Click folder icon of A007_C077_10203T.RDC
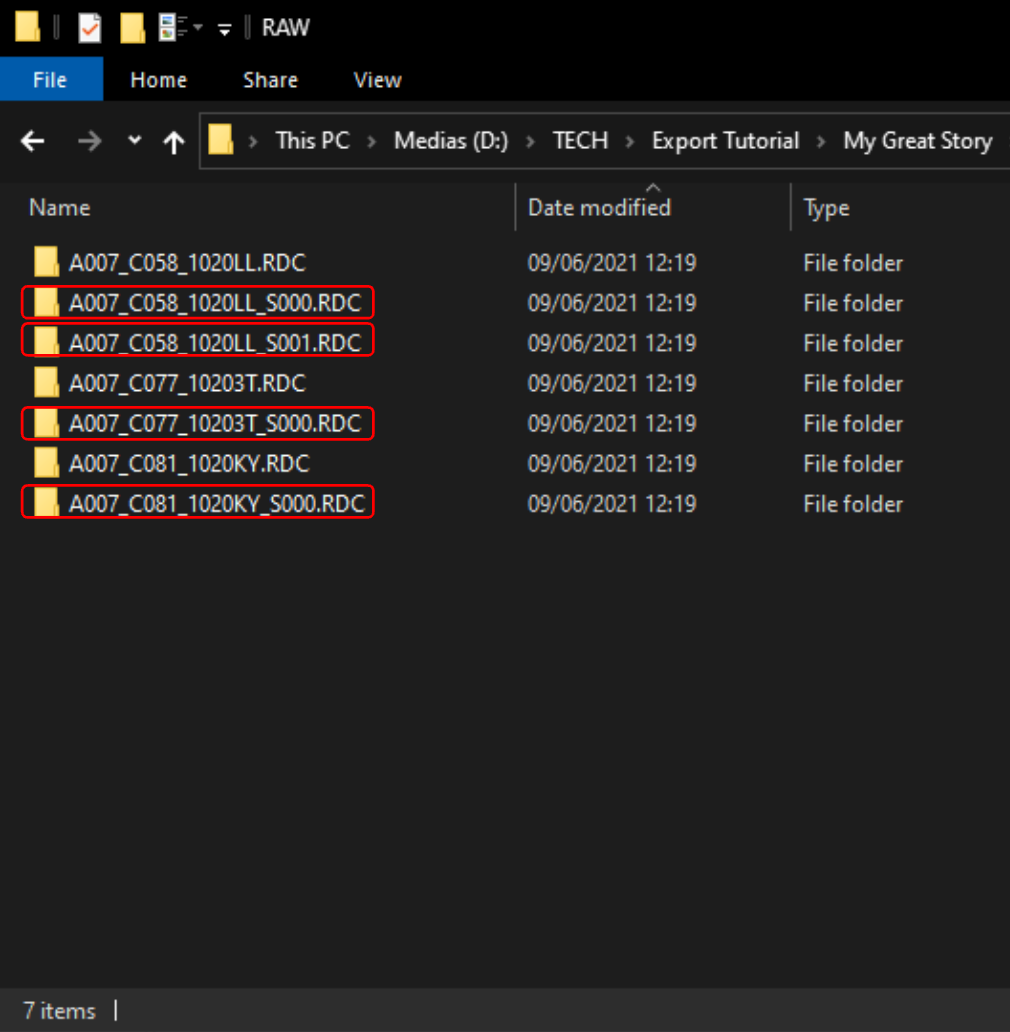The image size is (1010, 1032). [46, 382]
